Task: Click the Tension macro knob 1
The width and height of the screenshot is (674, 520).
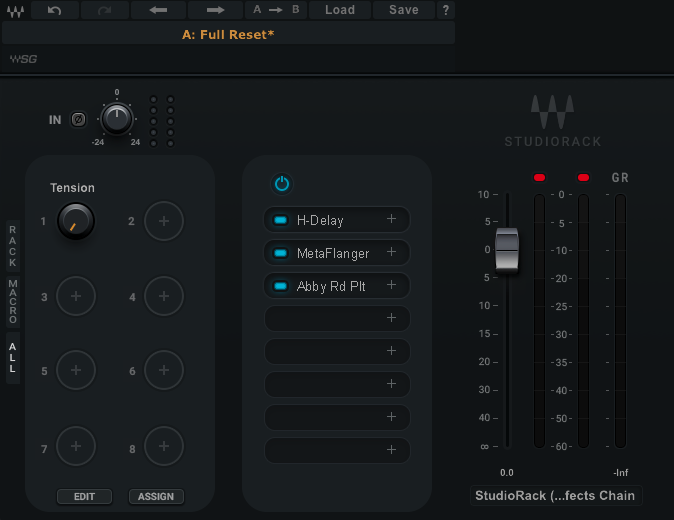Action: click(76, 221)
